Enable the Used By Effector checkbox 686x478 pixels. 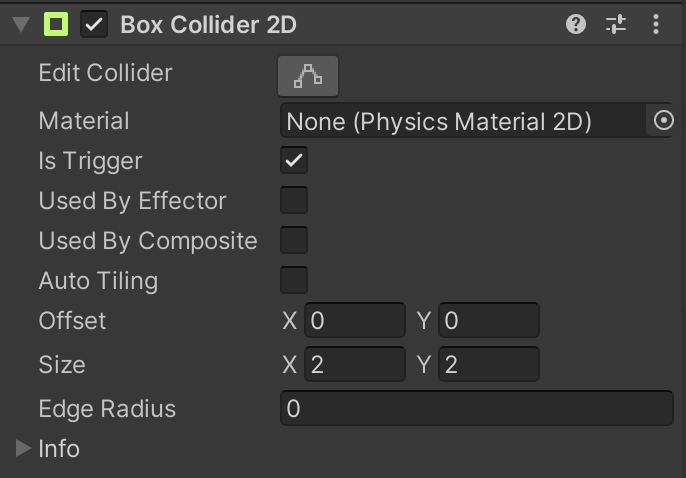[x=294, y=201]
